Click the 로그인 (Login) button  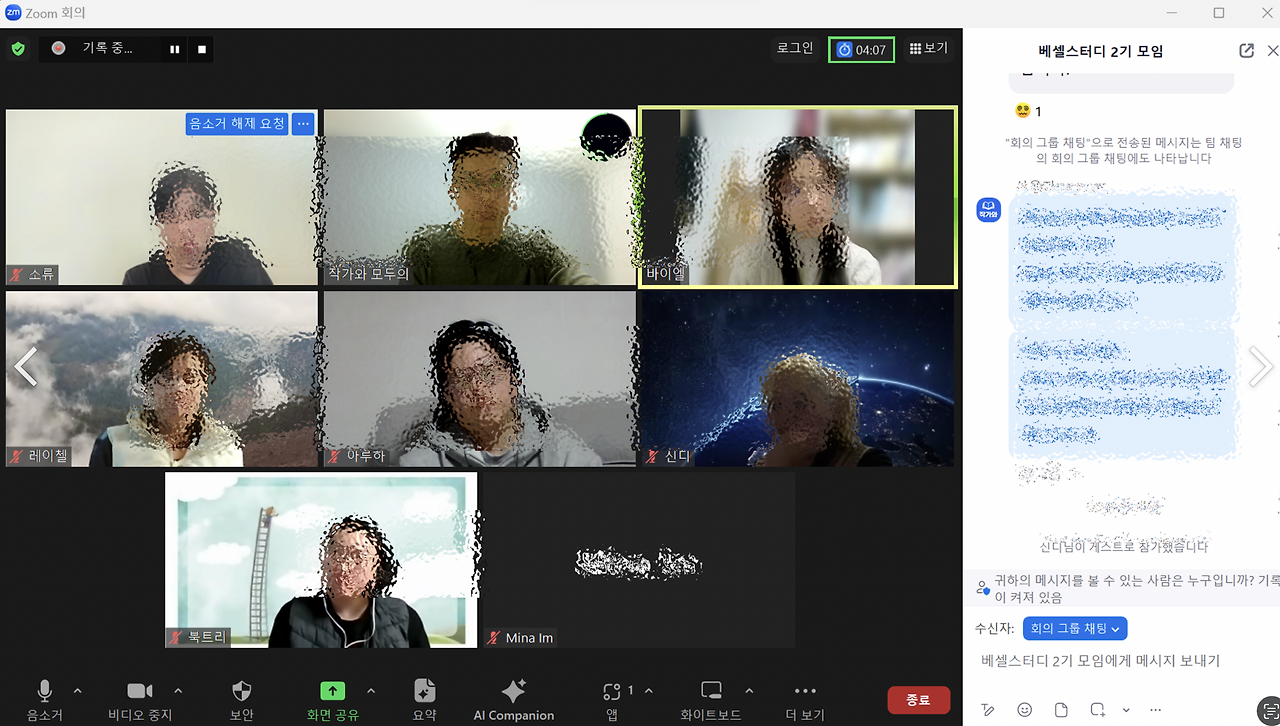tap(794, 48)
